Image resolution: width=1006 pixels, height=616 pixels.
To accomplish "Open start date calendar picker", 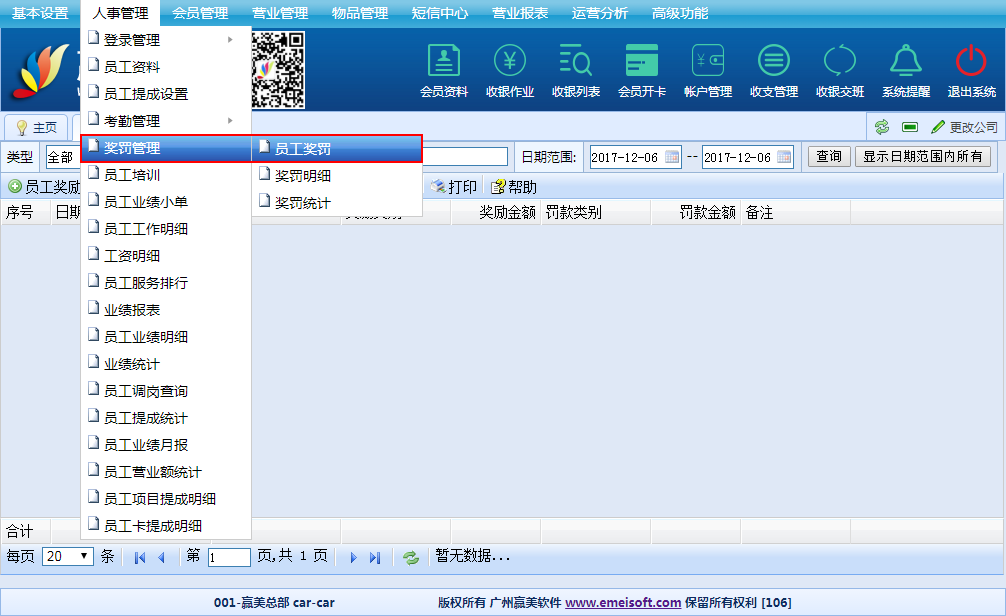I will [672, 157].
